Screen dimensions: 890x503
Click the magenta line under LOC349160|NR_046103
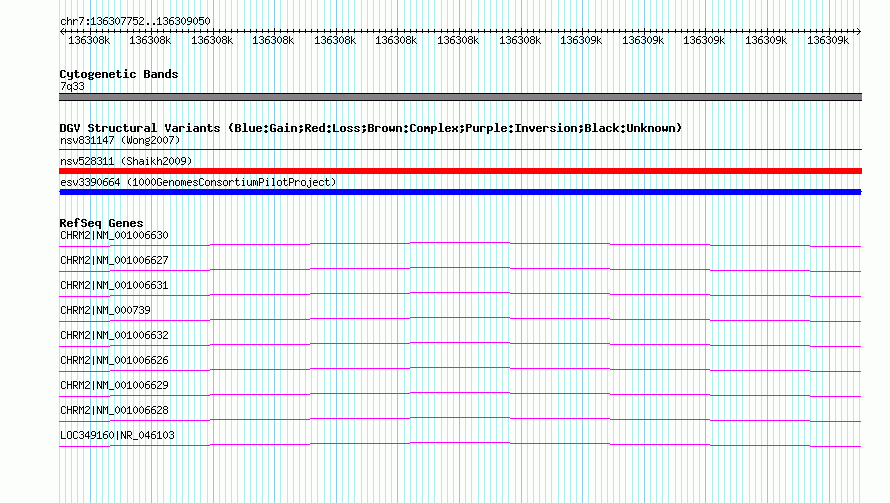[x=460, y=444]
